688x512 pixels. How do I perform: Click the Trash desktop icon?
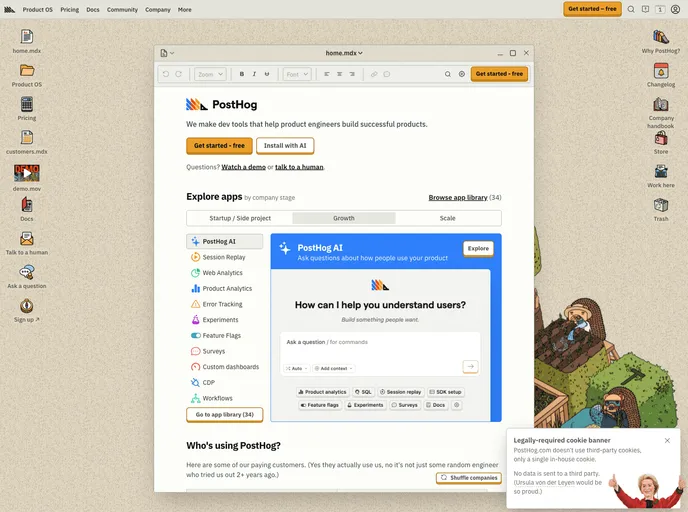(660, 205)
